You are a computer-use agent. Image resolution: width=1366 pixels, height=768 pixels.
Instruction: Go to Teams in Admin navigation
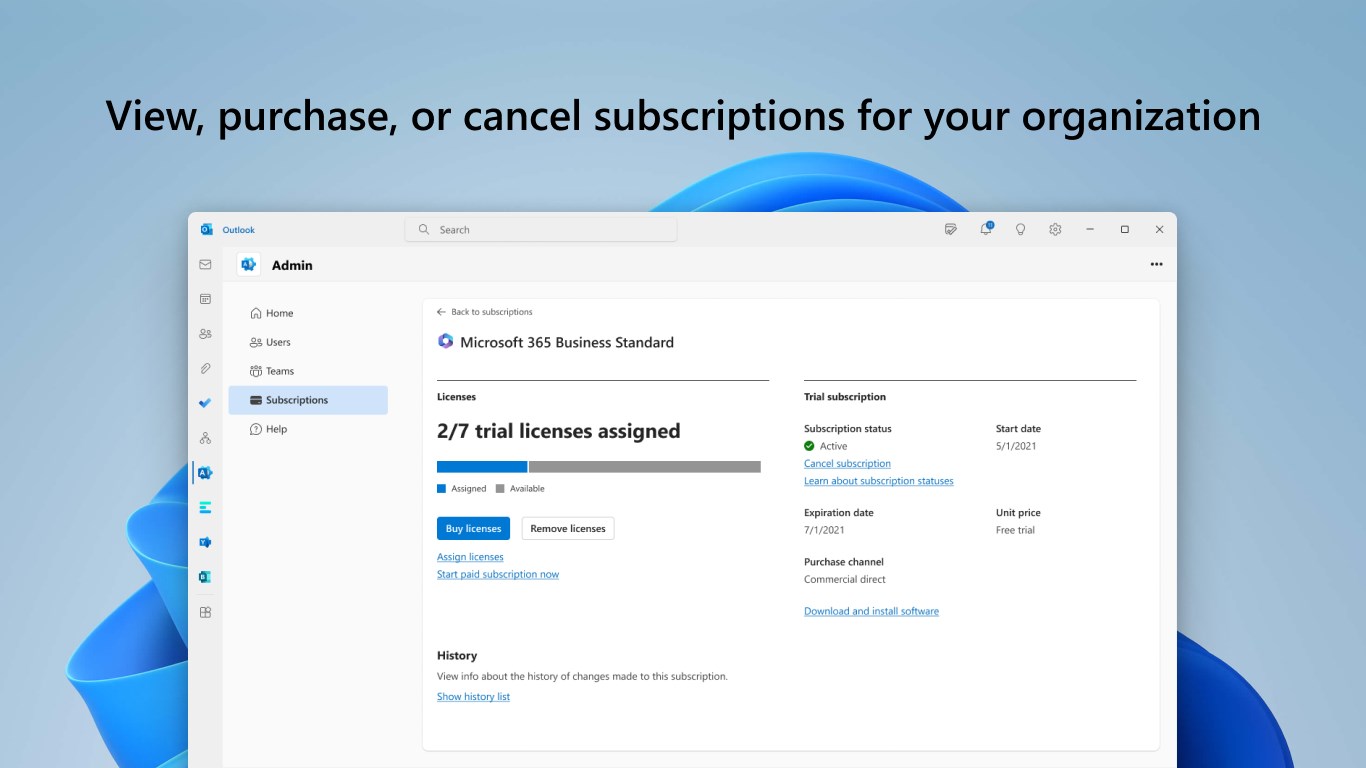pyautogui.click(x=308, y=371)
